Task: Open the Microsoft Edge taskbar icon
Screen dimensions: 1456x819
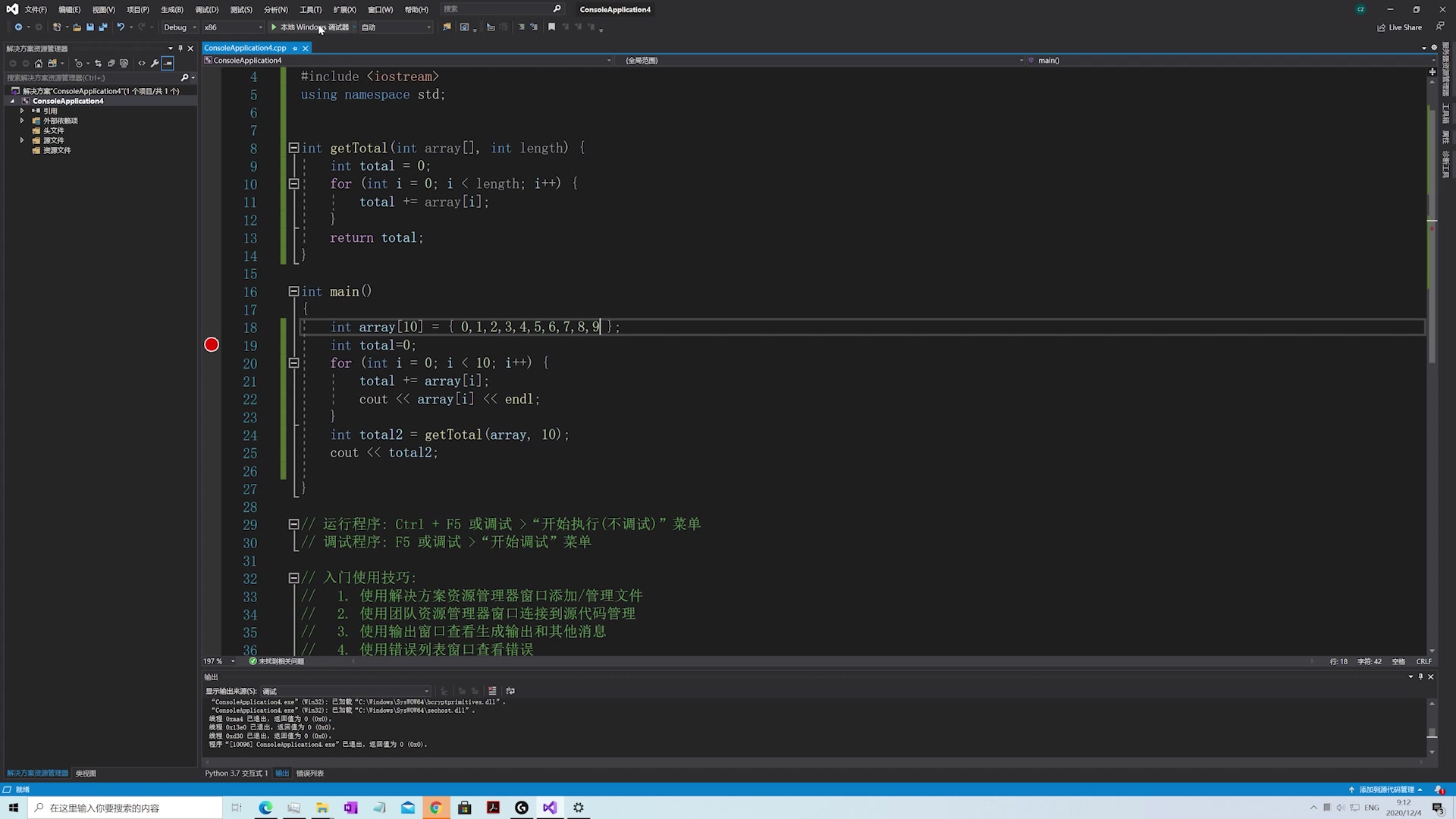Action: [265, 808]
